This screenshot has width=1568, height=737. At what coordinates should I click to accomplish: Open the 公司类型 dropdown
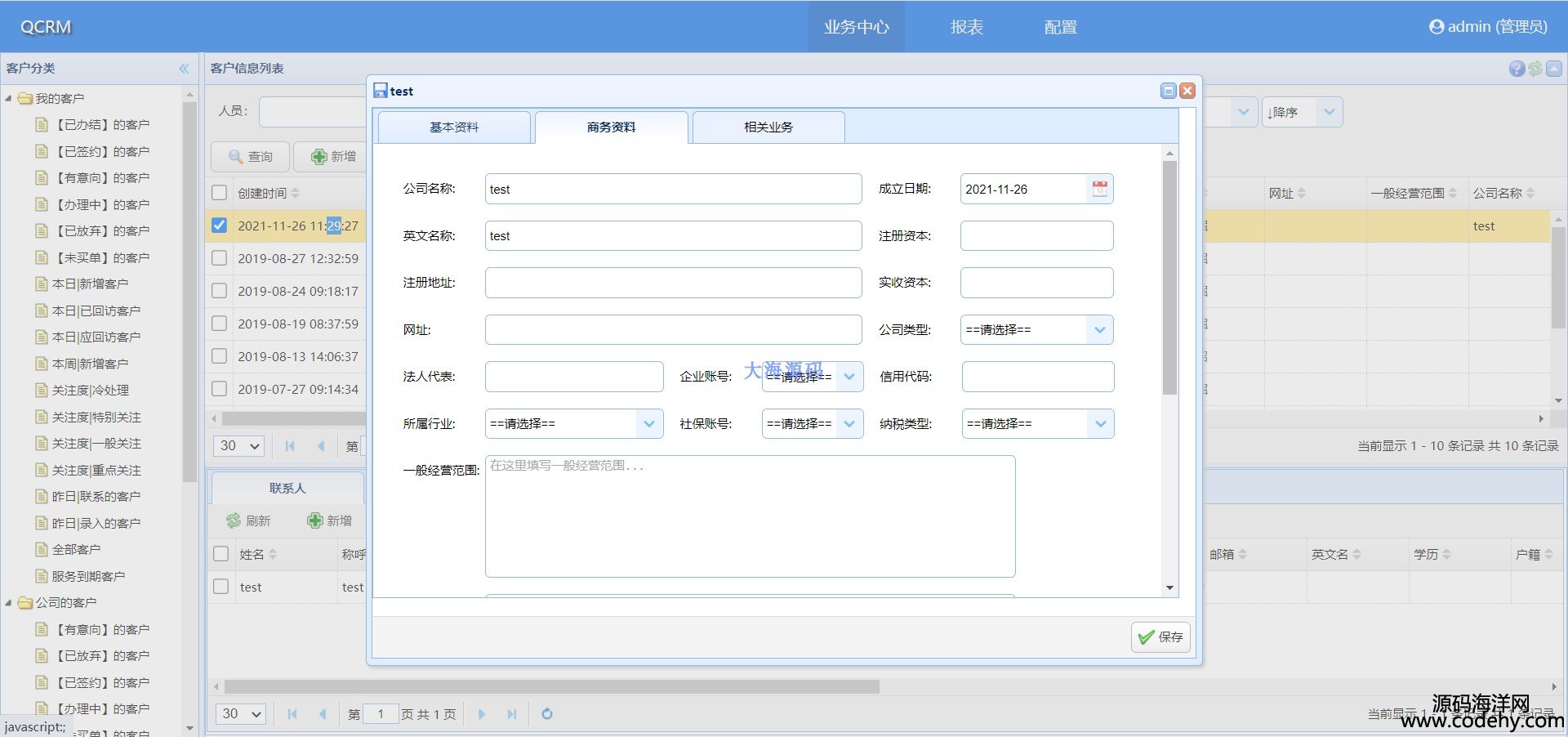coord(1099,330)
